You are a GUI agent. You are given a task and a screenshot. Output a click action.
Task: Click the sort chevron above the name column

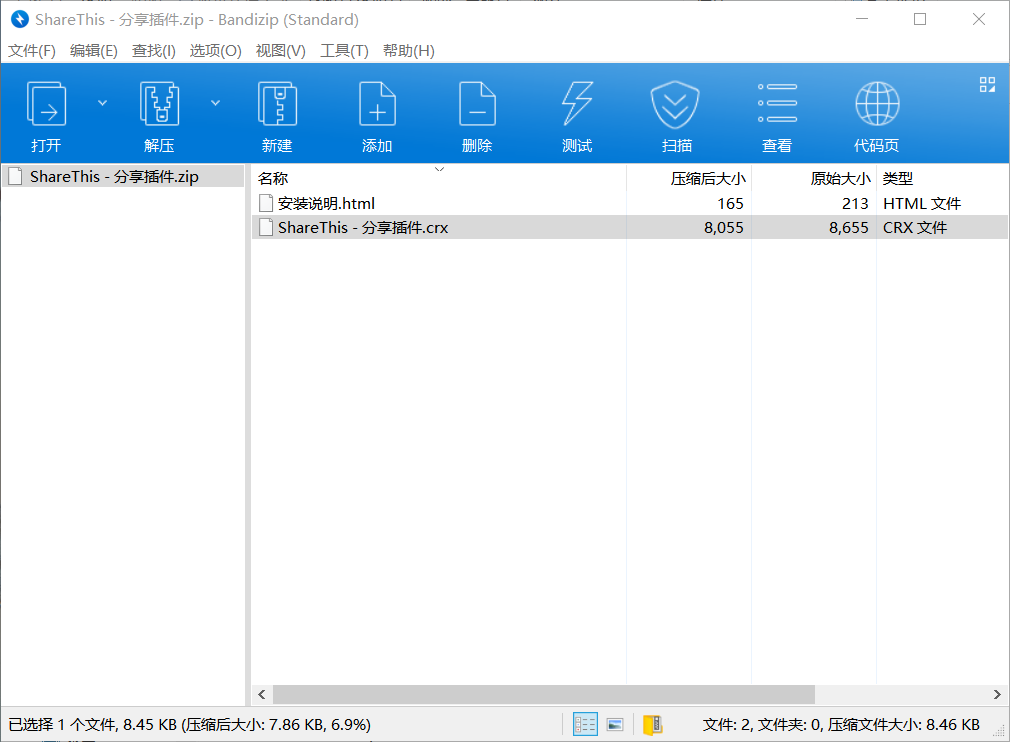440,169
